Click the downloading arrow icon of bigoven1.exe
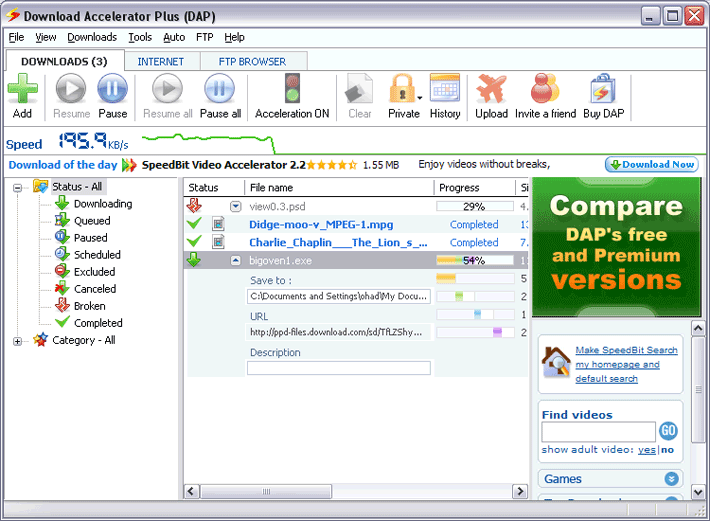 194,260
